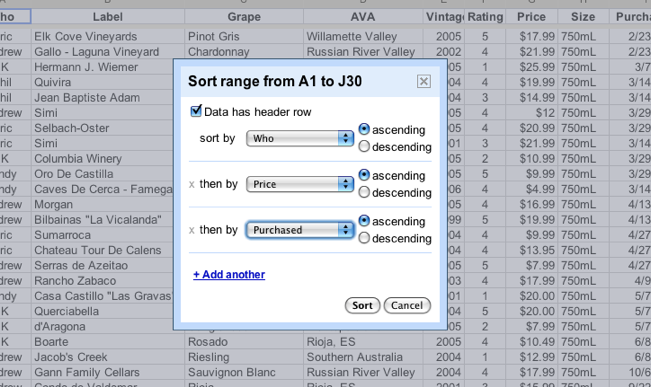Select the Gallo - Laguna Vineyard cell
651x387 pixels.
coord(108,52)
